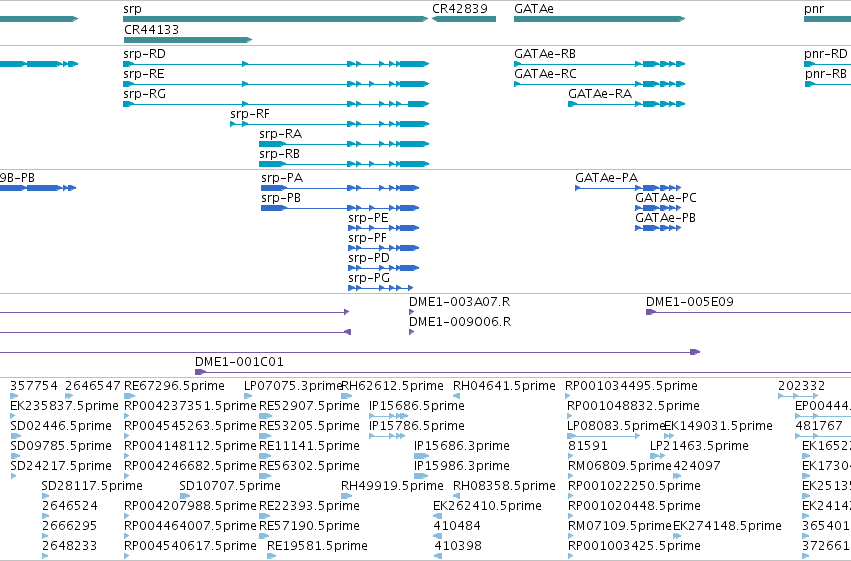Open the srp-PE protein label
This screenshot has height=561, width=851.
pos(369,218)
